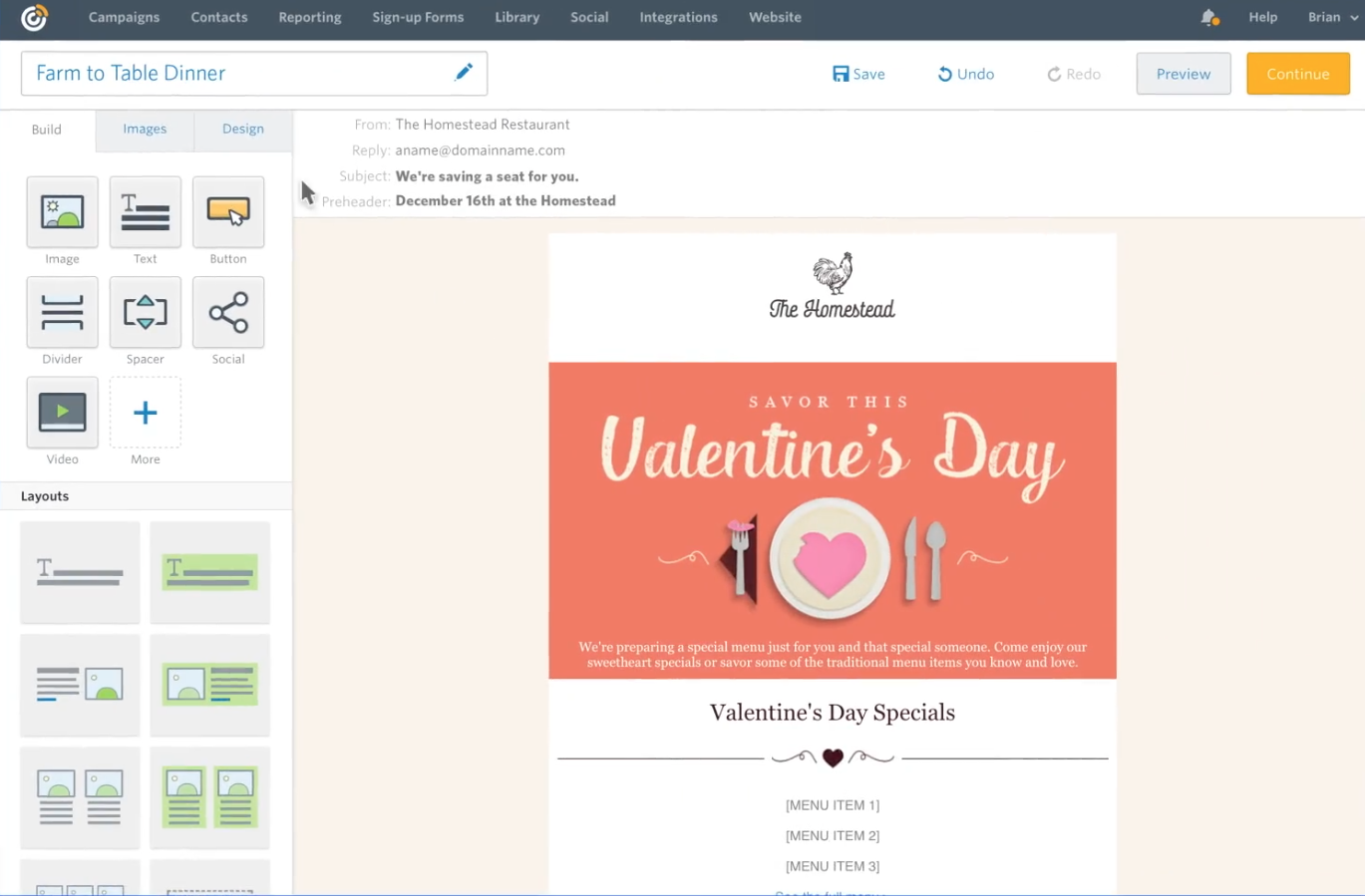Click the pencil edit name icon
This screenshot has width=1365, height=896.
pos(464,72)
